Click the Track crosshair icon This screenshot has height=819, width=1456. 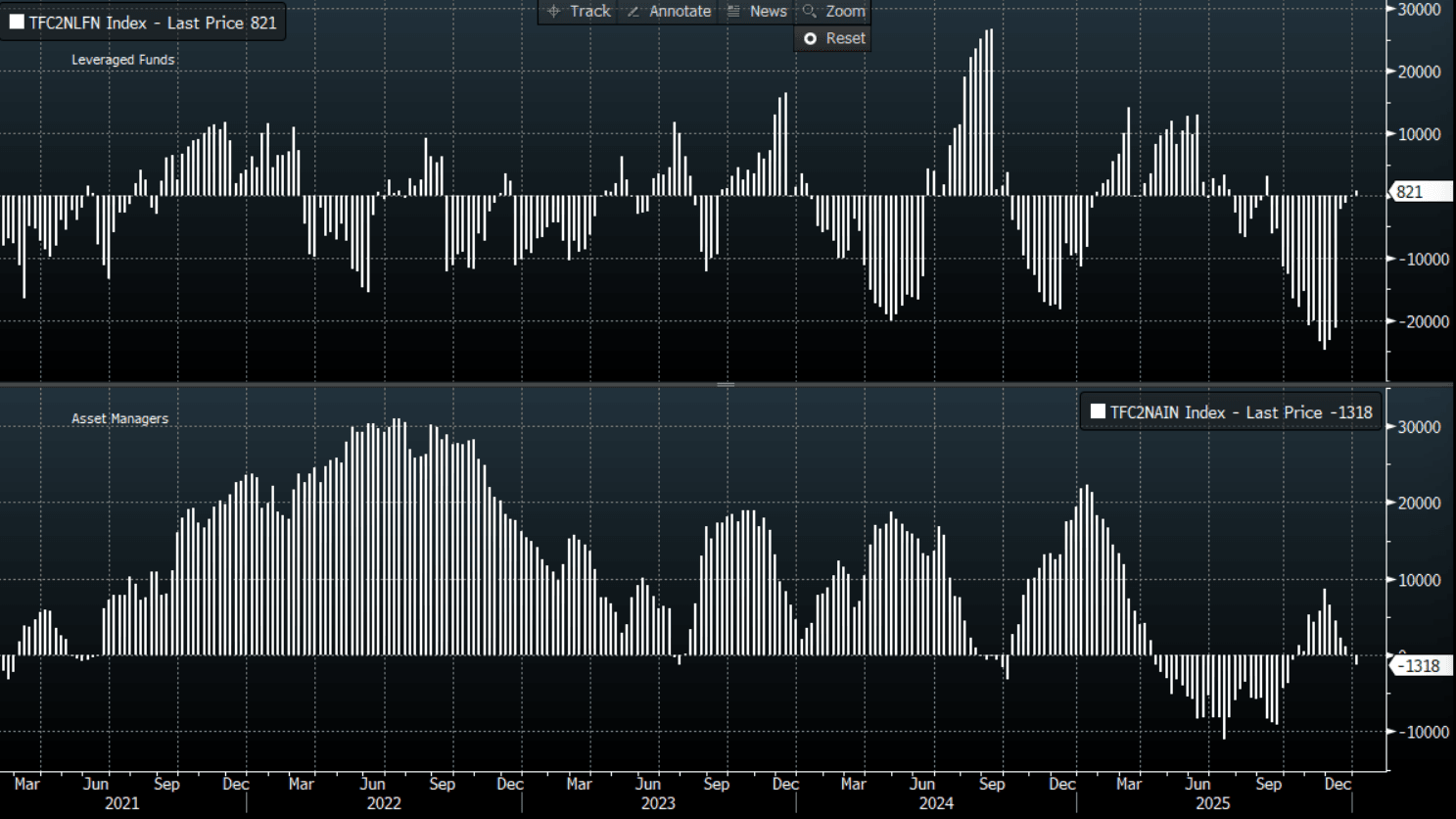click(x=554, y=11)
